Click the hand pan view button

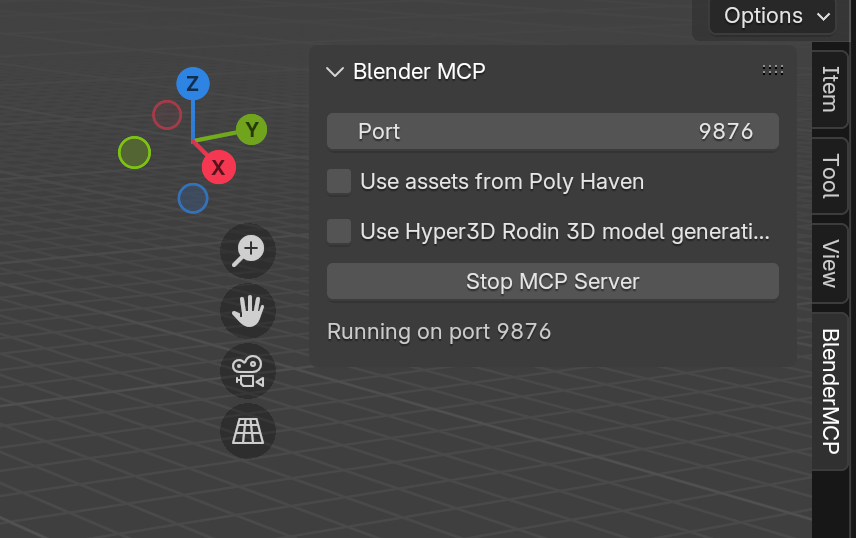[248, 311]
